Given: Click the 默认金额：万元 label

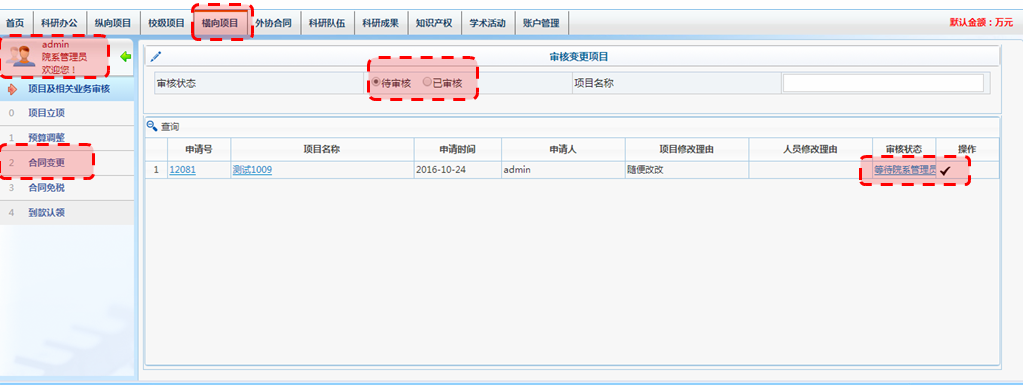Looking at the screenshot, I should pos(981,22).
